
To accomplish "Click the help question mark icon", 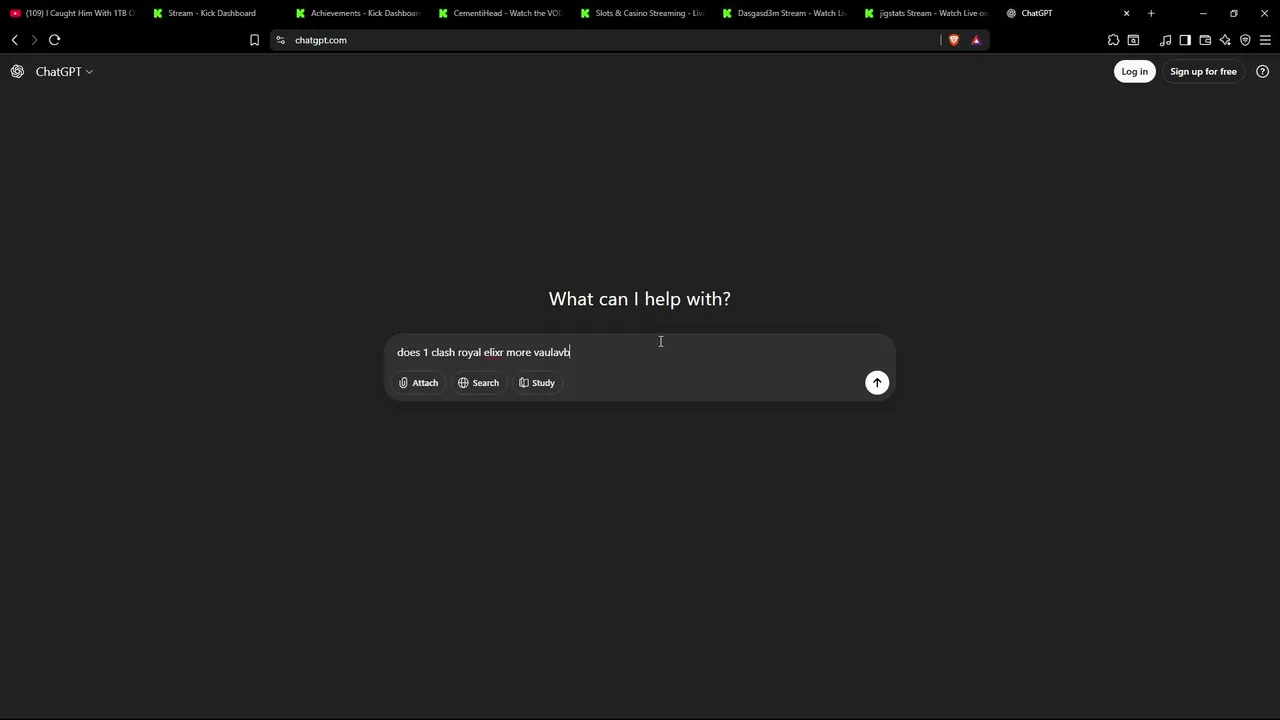I will pos(1262,71).
